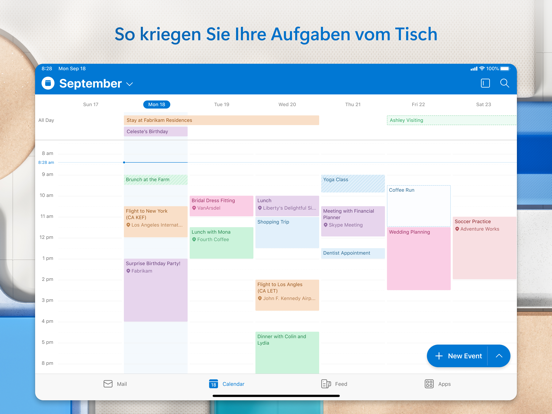Open the Feed tab
552x414 pixels.
[x=334, y=384]
